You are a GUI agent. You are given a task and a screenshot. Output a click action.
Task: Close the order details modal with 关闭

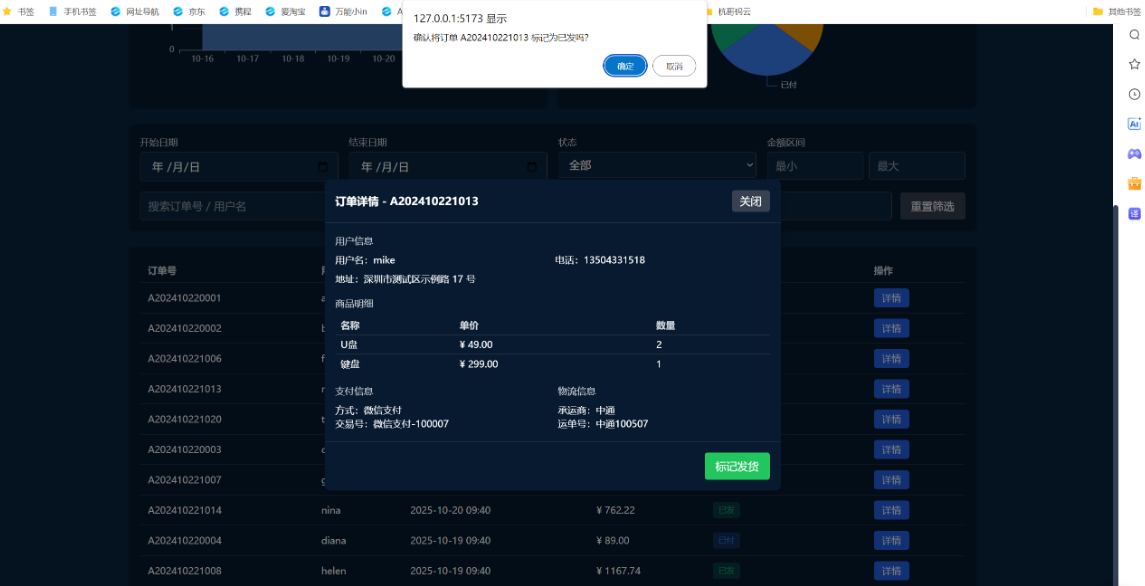(750, 201)
